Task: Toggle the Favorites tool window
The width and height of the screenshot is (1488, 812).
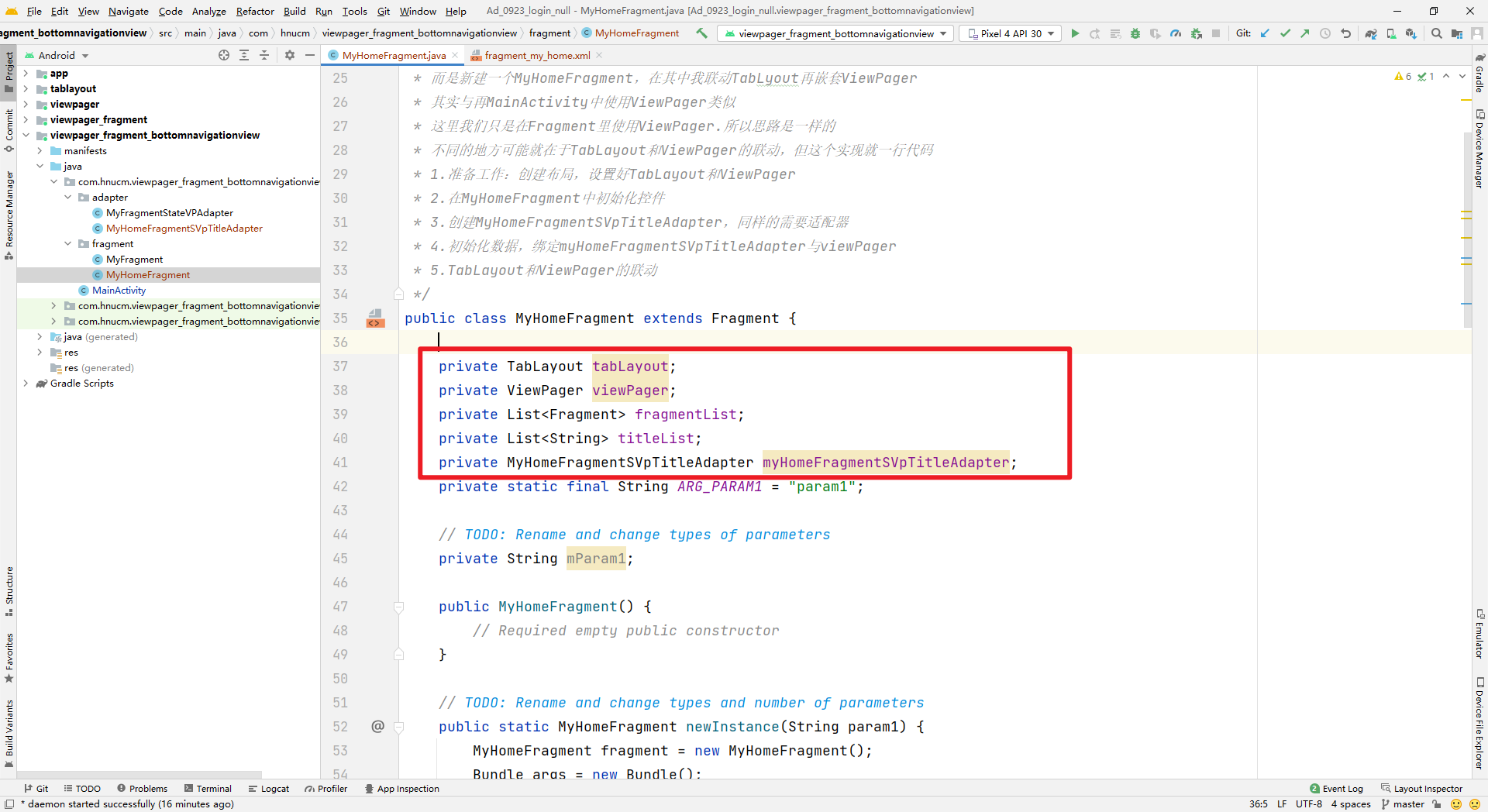Action: (x=9, y=658)
